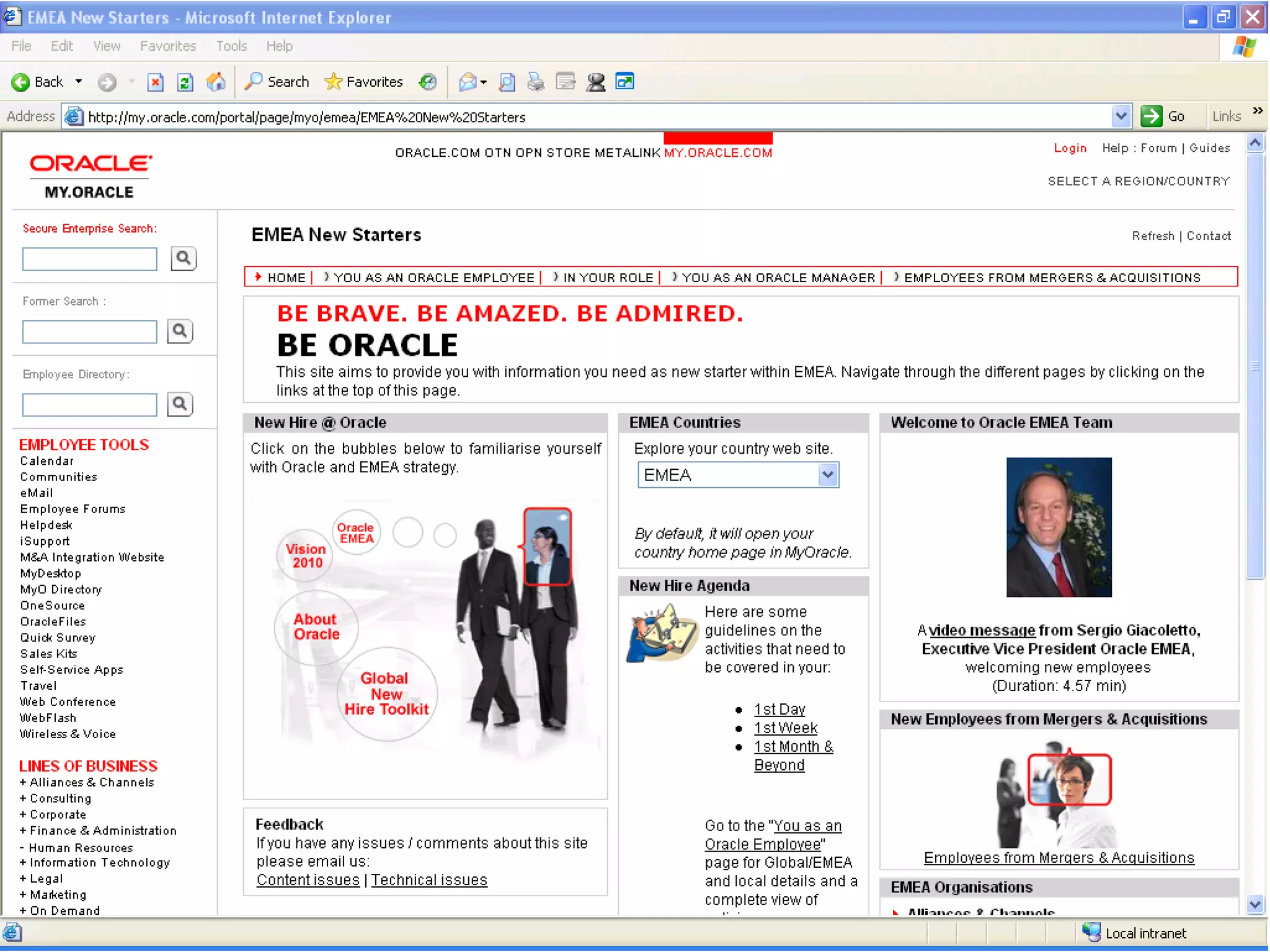Click the Technical issues feedback link

coord(429,880)
